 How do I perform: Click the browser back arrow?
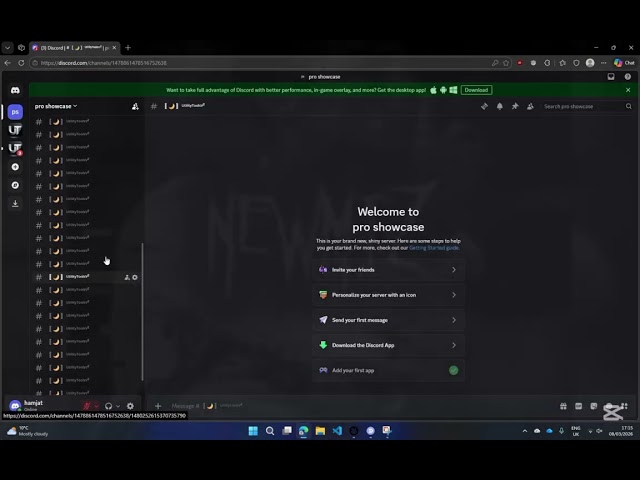[7, 63]
